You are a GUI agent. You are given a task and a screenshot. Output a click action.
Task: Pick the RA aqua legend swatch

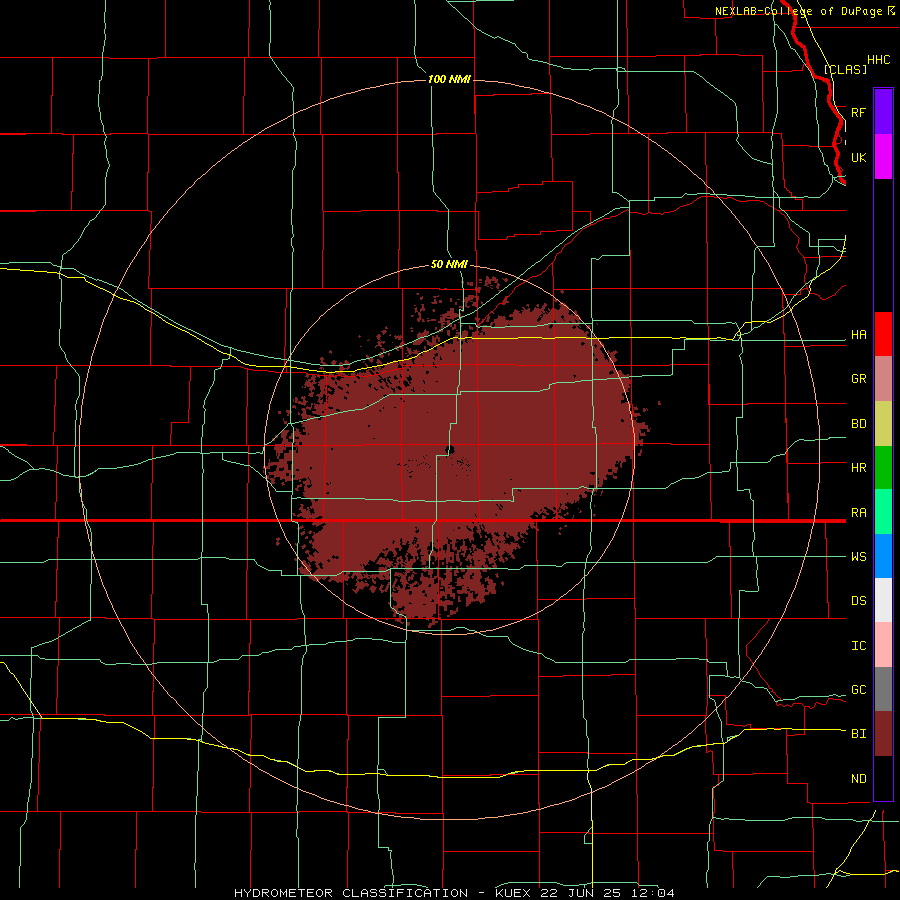tap(883, 512)
